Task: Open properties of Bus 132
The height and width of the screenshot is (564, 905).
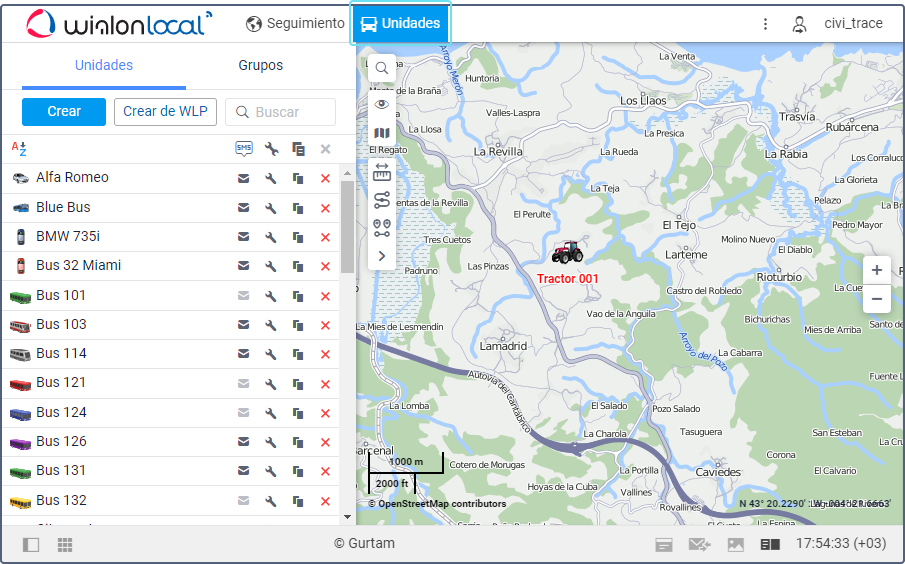Action: (271, 501)
